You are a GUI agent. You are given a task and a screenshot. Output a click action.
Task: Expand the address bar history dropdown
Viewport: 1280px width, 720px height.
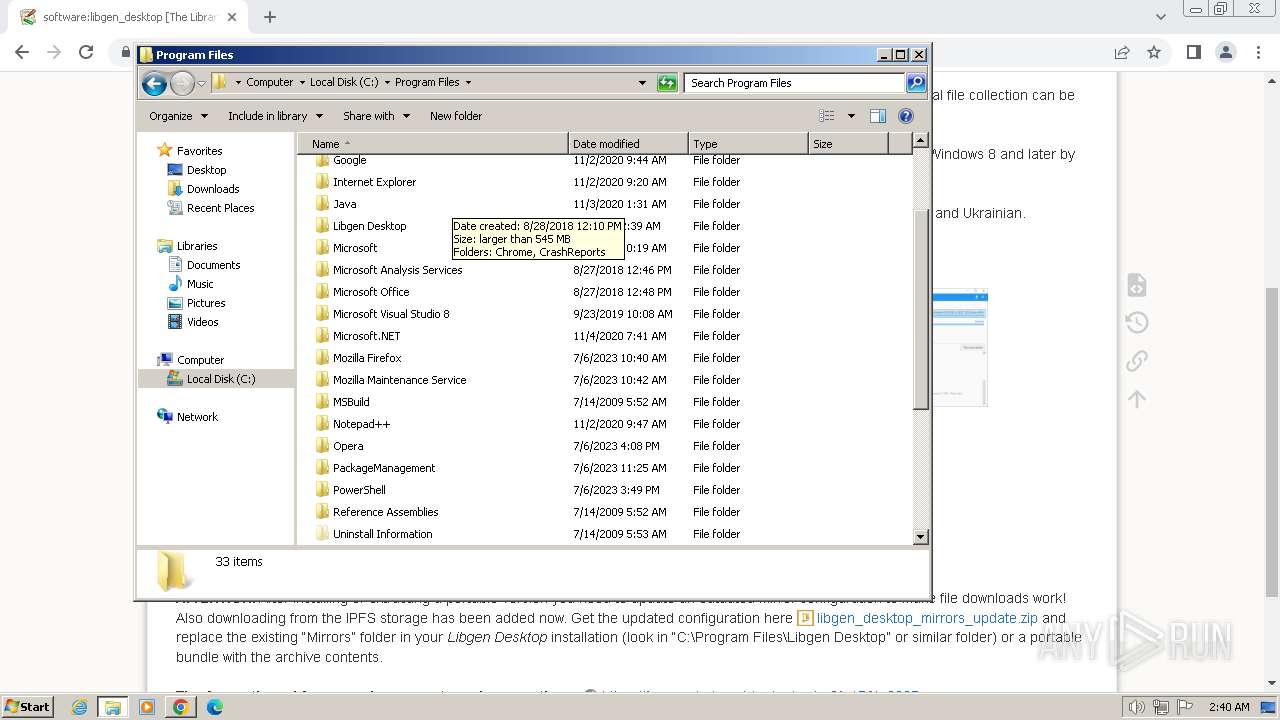pos(642,83)
